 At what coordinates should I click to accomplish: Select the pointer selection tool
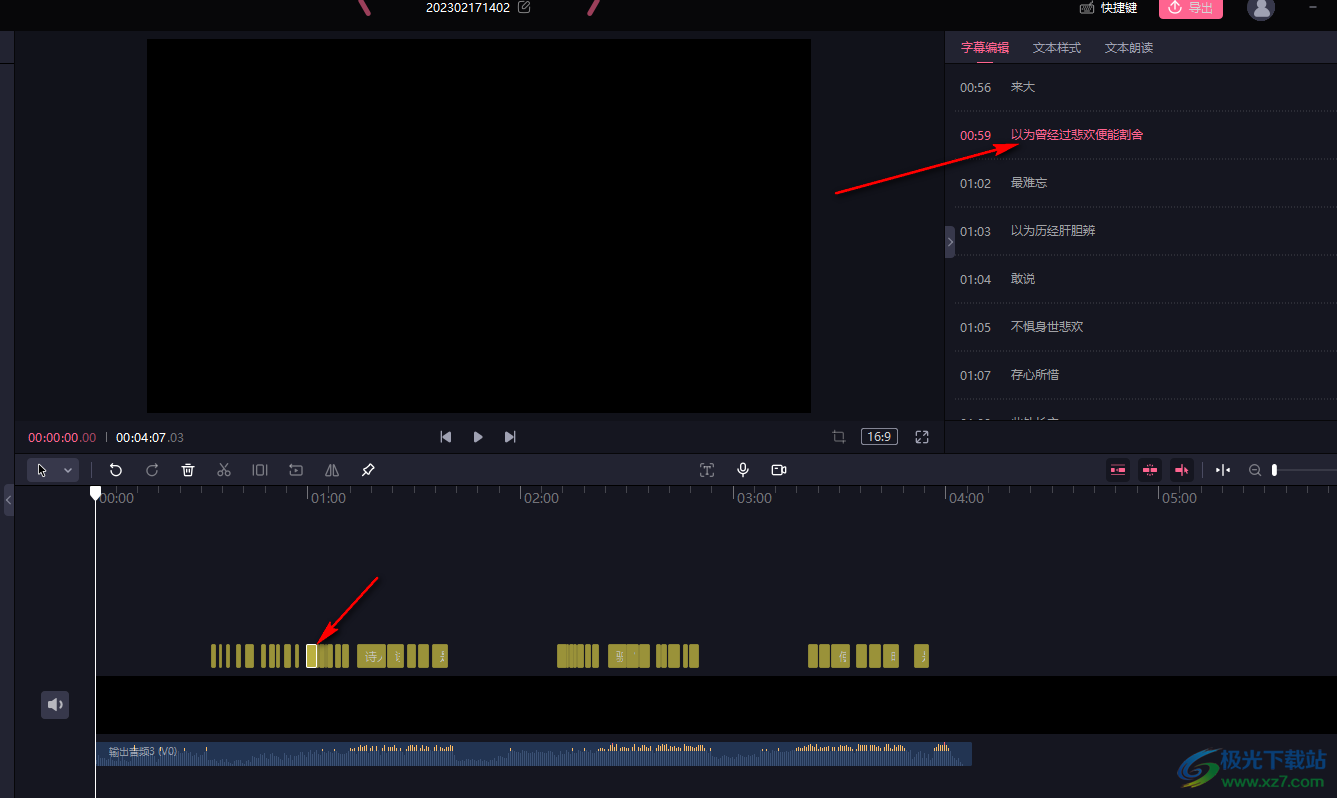tap(42, 470)
